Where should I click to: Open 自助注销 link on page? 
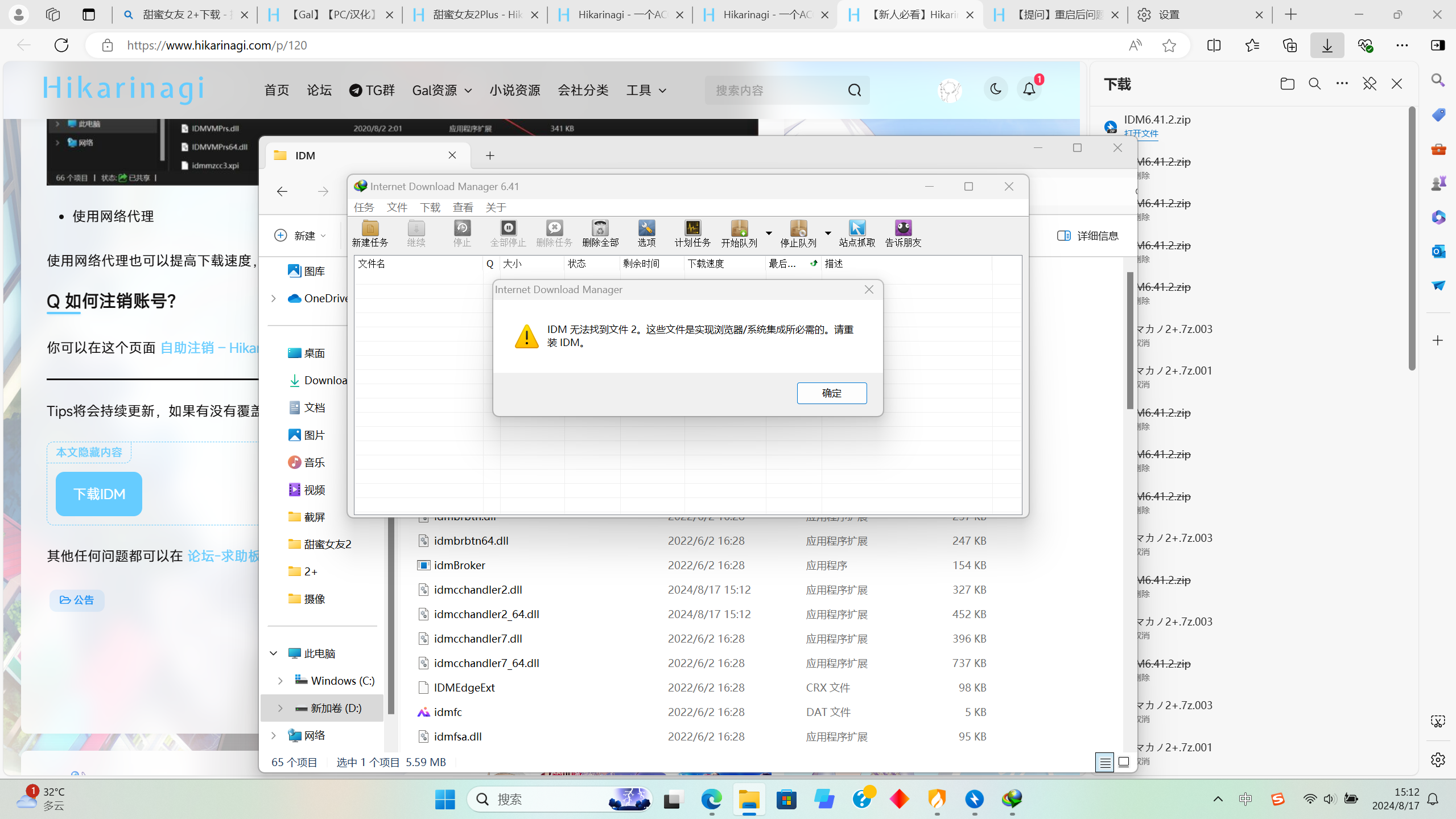(209, 348)
